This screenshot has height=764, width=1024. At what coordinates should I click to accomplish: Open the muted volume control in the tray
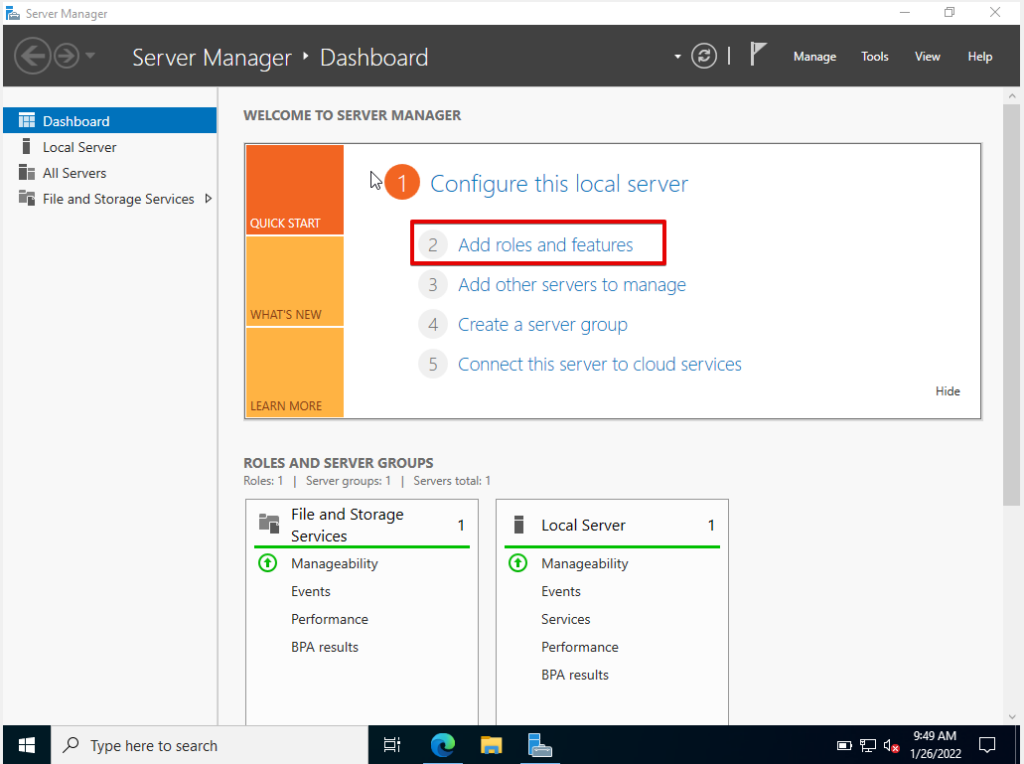click(x=890, y=746)
